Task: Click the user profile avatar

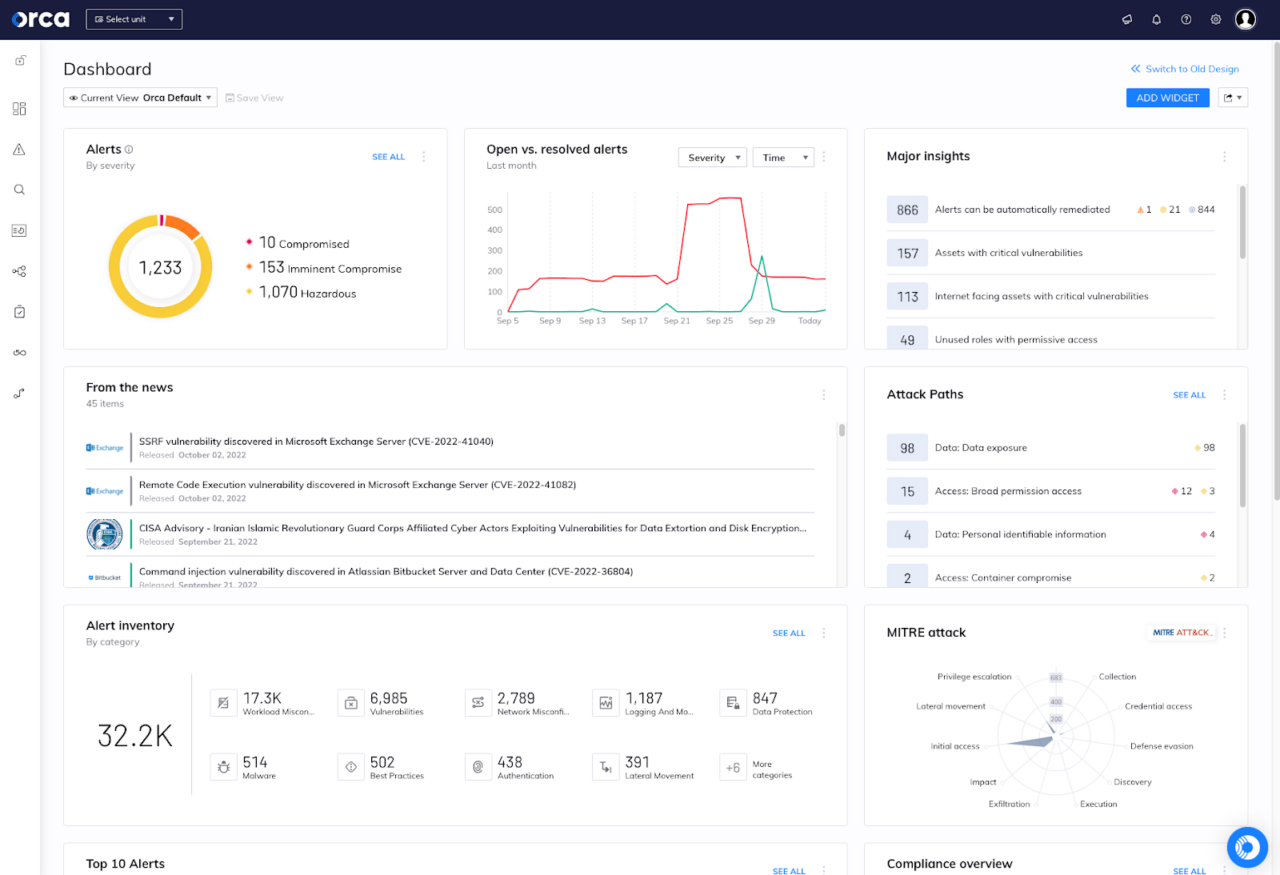Action: click(x=1245, y=19)
